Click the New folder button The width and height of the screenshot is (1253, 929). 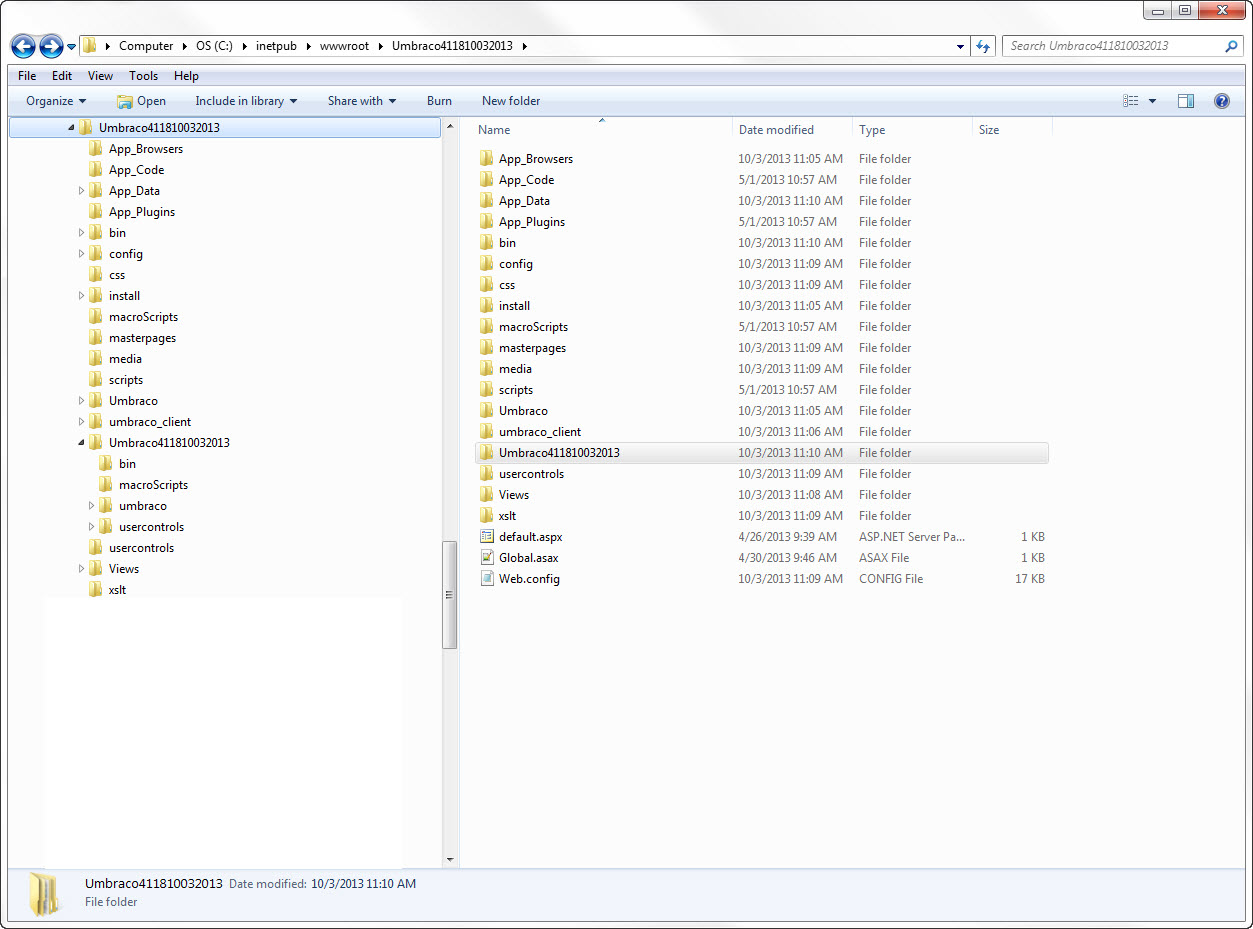point(511,101)
